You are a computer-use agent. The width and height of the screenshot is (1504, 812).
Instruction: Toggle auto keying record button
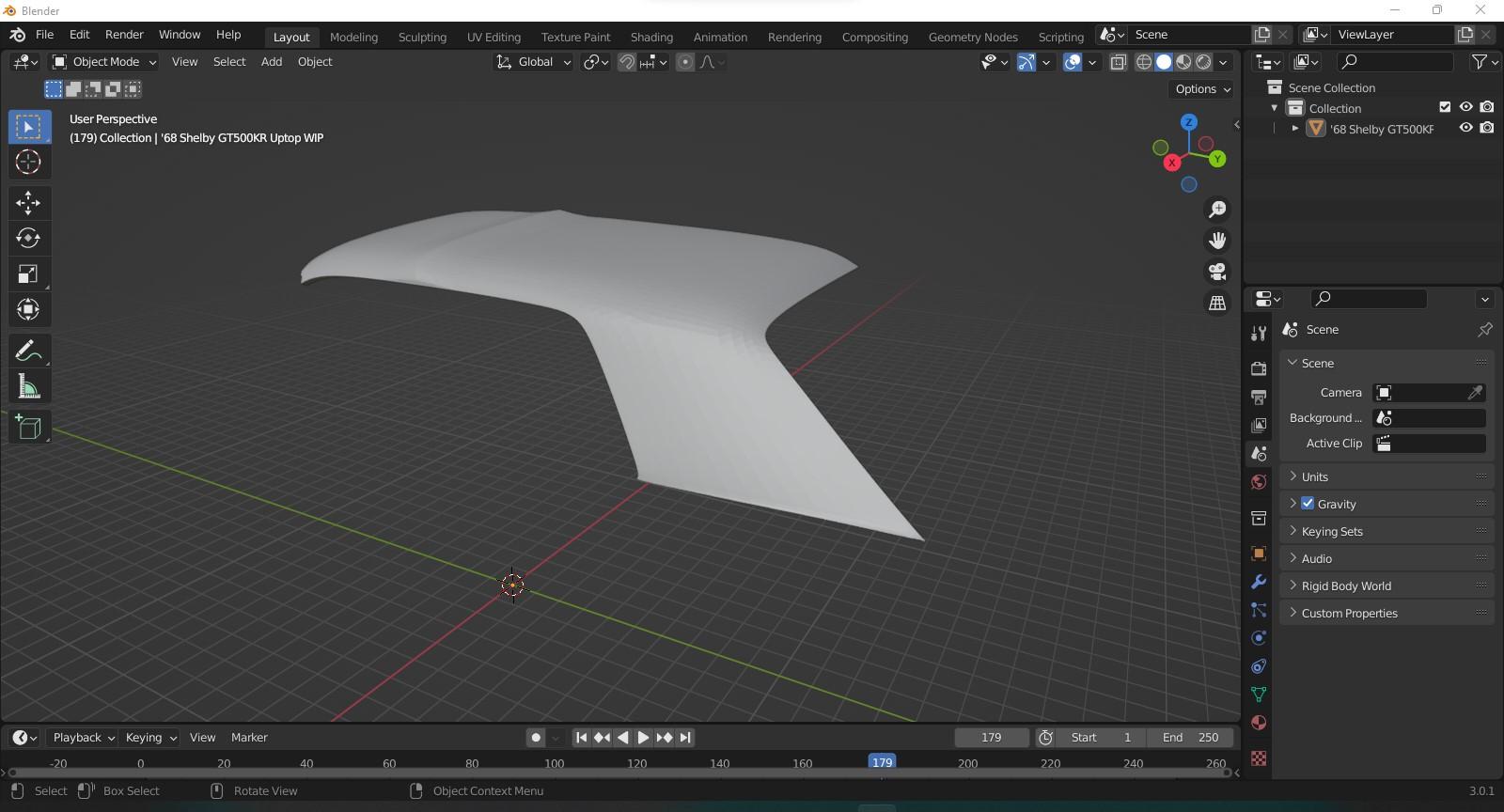coord(536,738)
